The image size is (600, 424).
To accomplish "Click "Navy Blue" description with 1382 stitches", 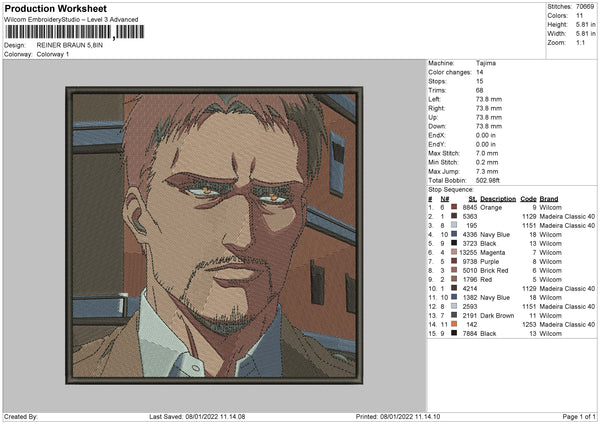I will [x=495, y=298].
